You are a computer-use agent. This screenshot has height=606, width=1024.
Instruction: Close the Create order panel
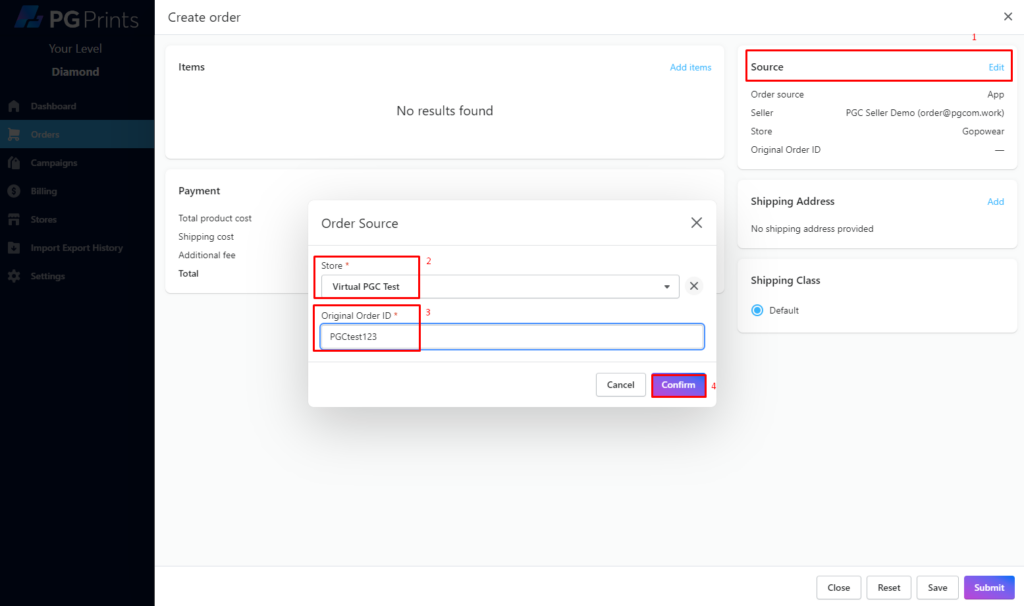point(1007,17)
